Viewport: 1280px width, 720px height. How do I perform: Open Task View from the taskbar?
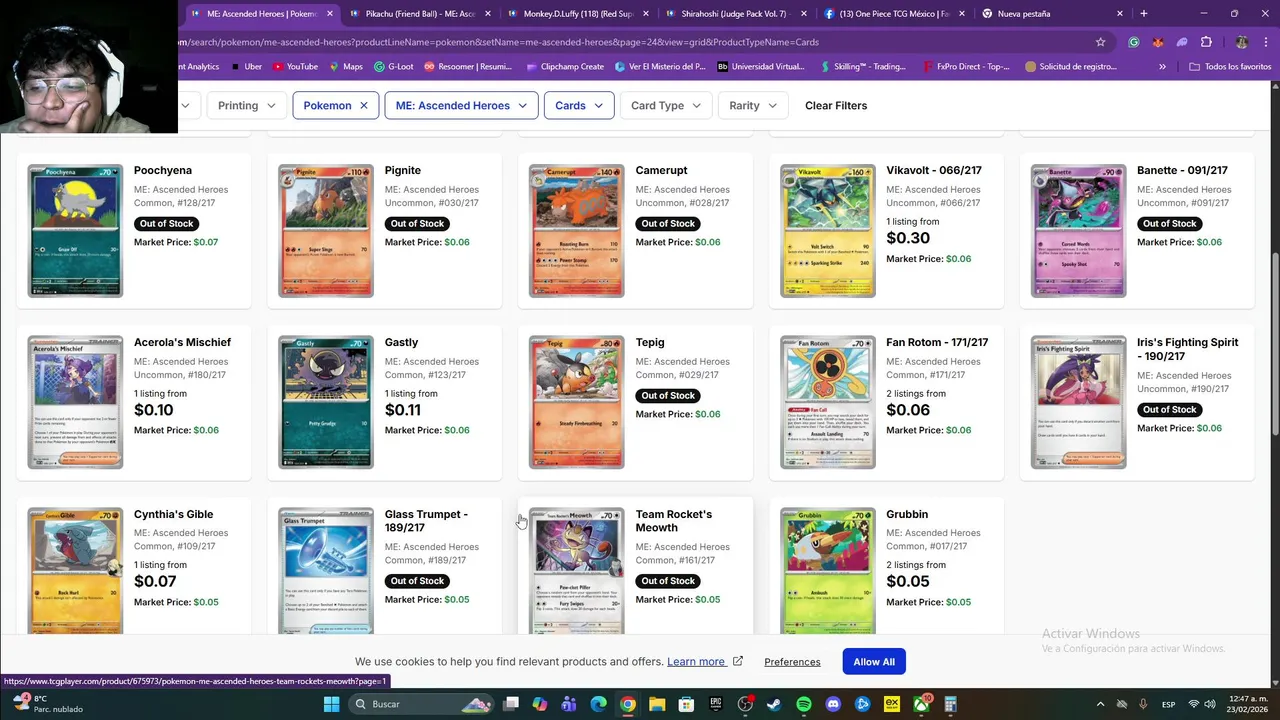pyautogui.click(x=511, y=704)
